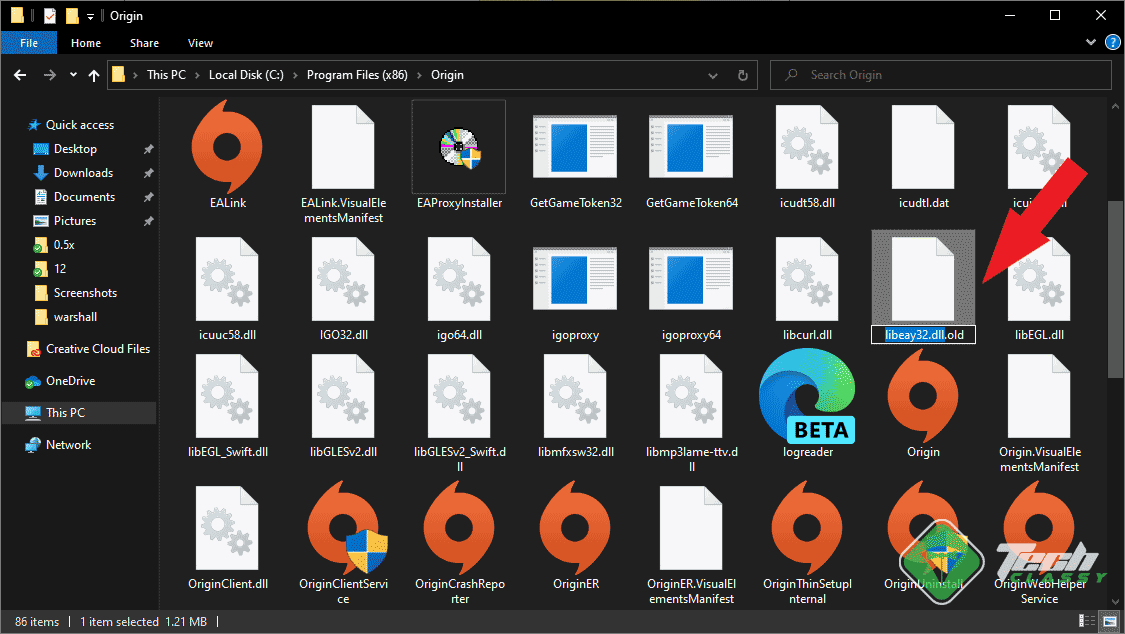This screenshot has height=634, width=1125.
Task: Open the File menu
Action: (x=29, y=43)
